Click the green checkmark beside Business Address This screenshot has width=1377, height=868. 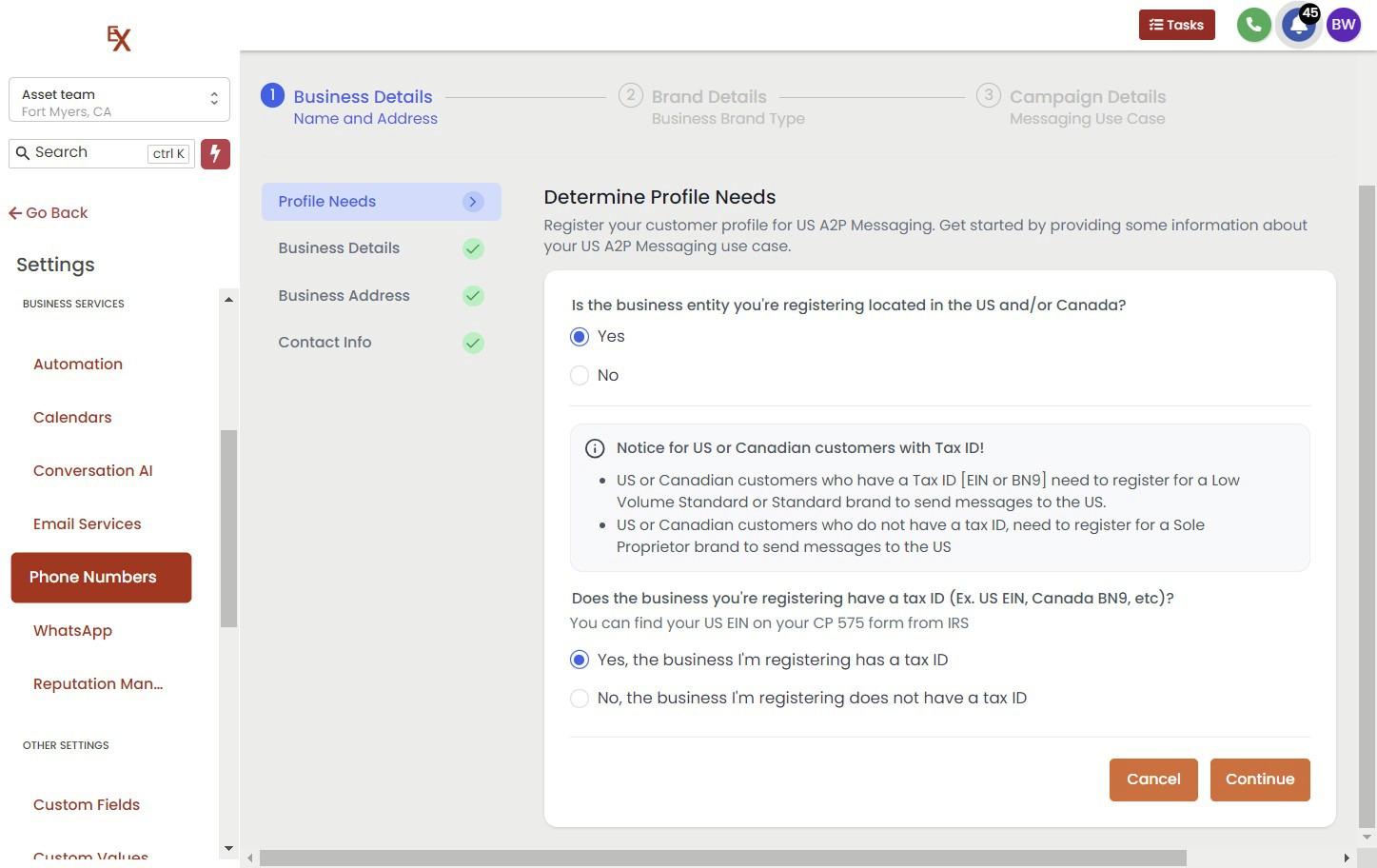(x=473, y=296)
